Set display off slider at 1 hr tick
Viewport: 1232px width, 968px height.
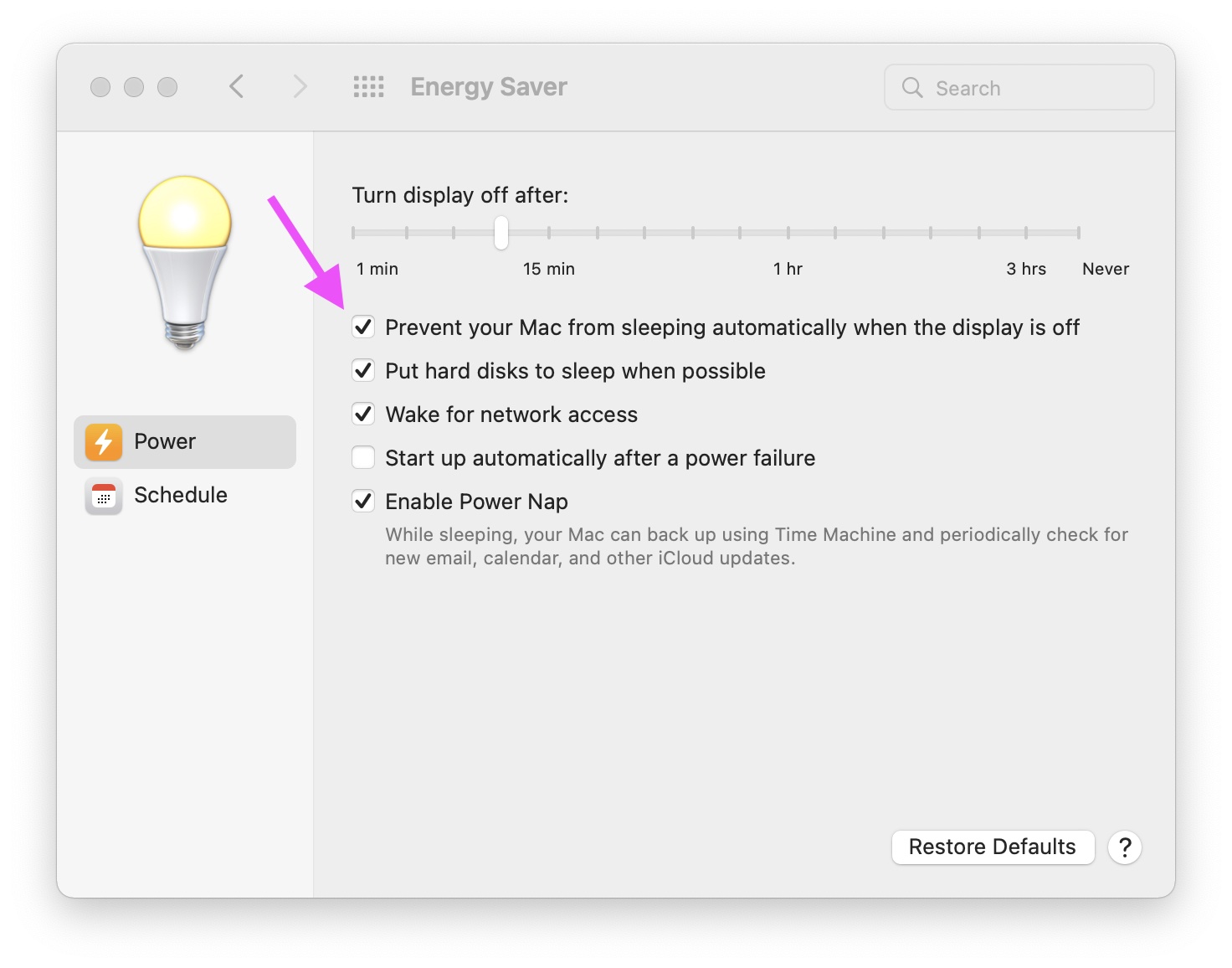tap(788, 233)
